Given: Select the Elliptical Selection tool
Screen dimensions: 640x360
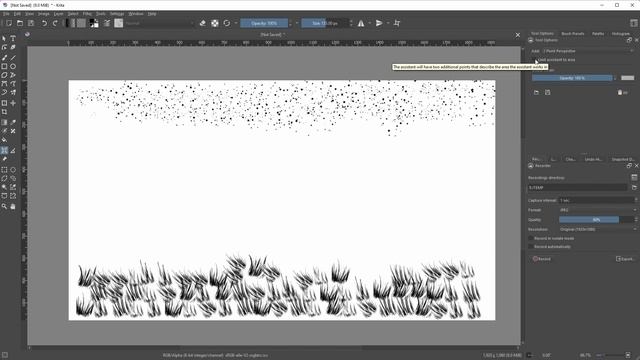Looking at the screenshot, I should point(13,169).
